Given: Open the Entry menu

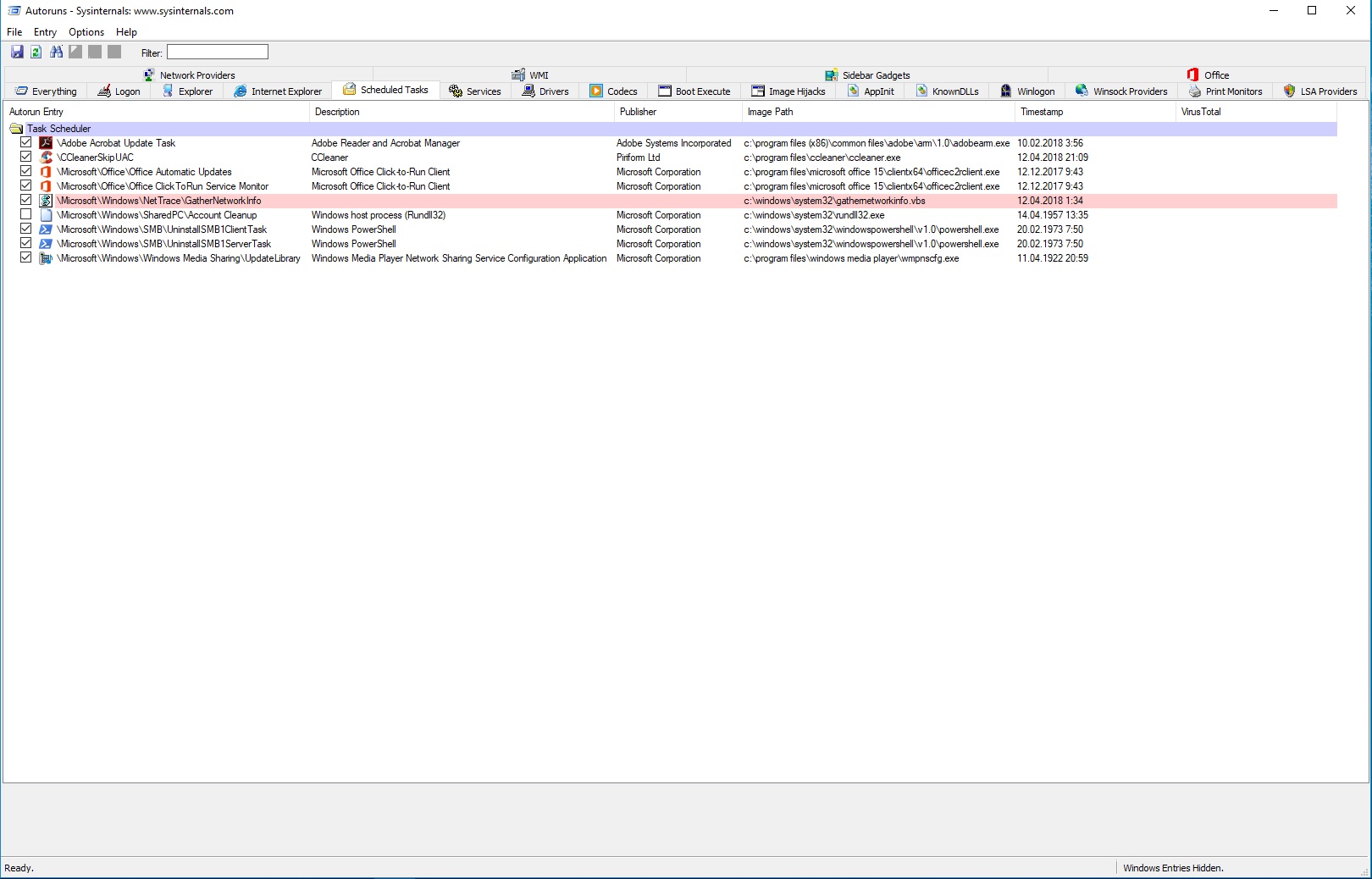Looking at the screenshot, I should [46, 32].
